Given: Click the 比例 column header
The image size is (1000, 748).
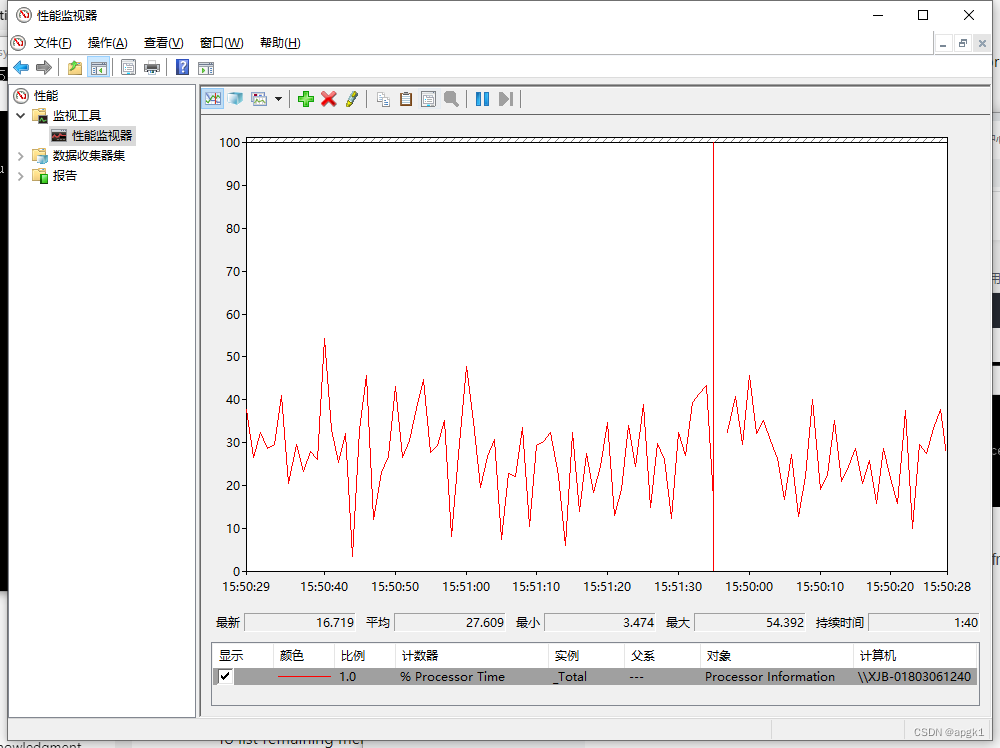Looking at the screenshot, I should pos(365,656).
